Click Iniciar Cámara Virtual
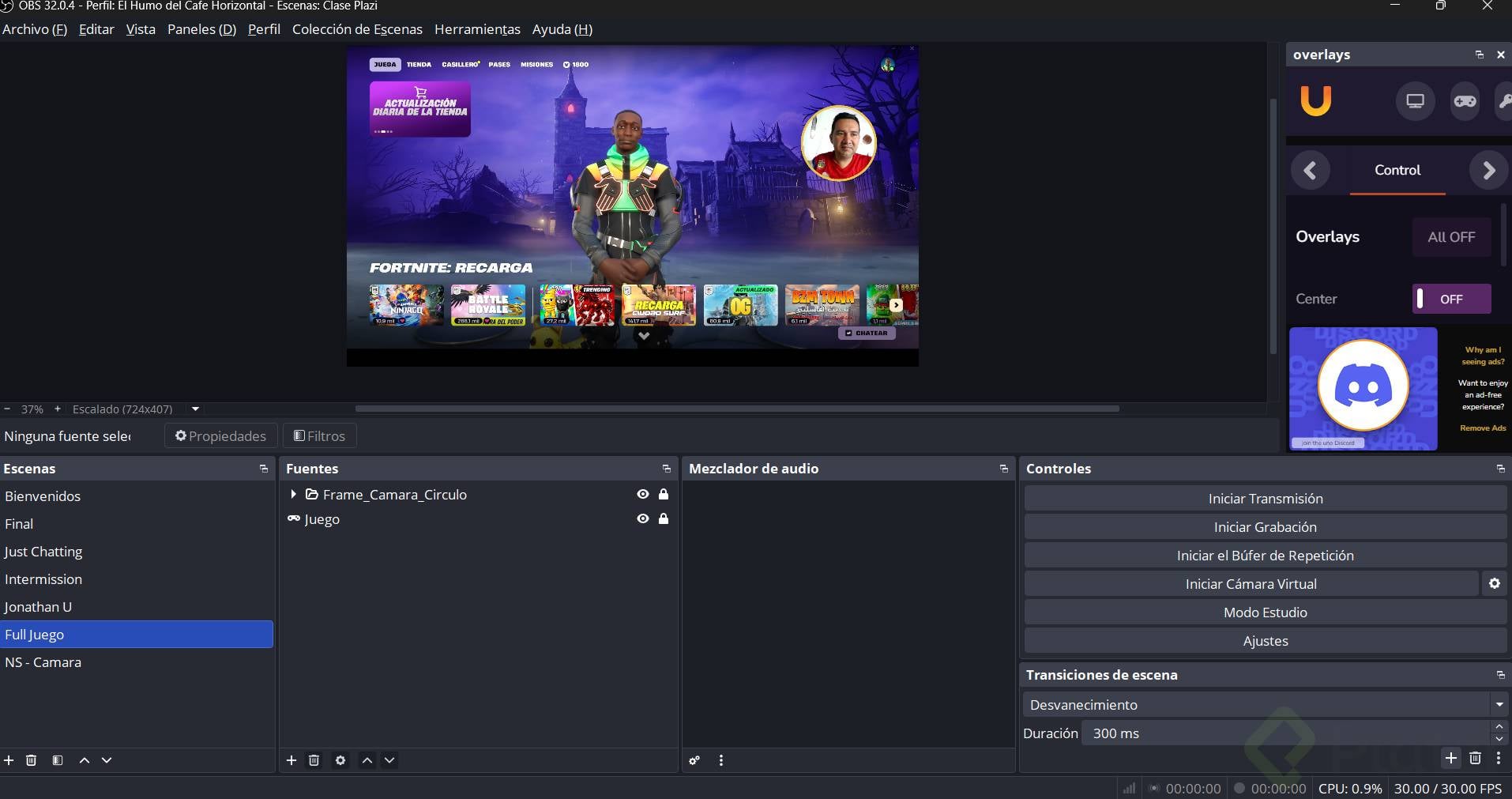The width and height of the screenshot is (1512, 799). 1251,584
